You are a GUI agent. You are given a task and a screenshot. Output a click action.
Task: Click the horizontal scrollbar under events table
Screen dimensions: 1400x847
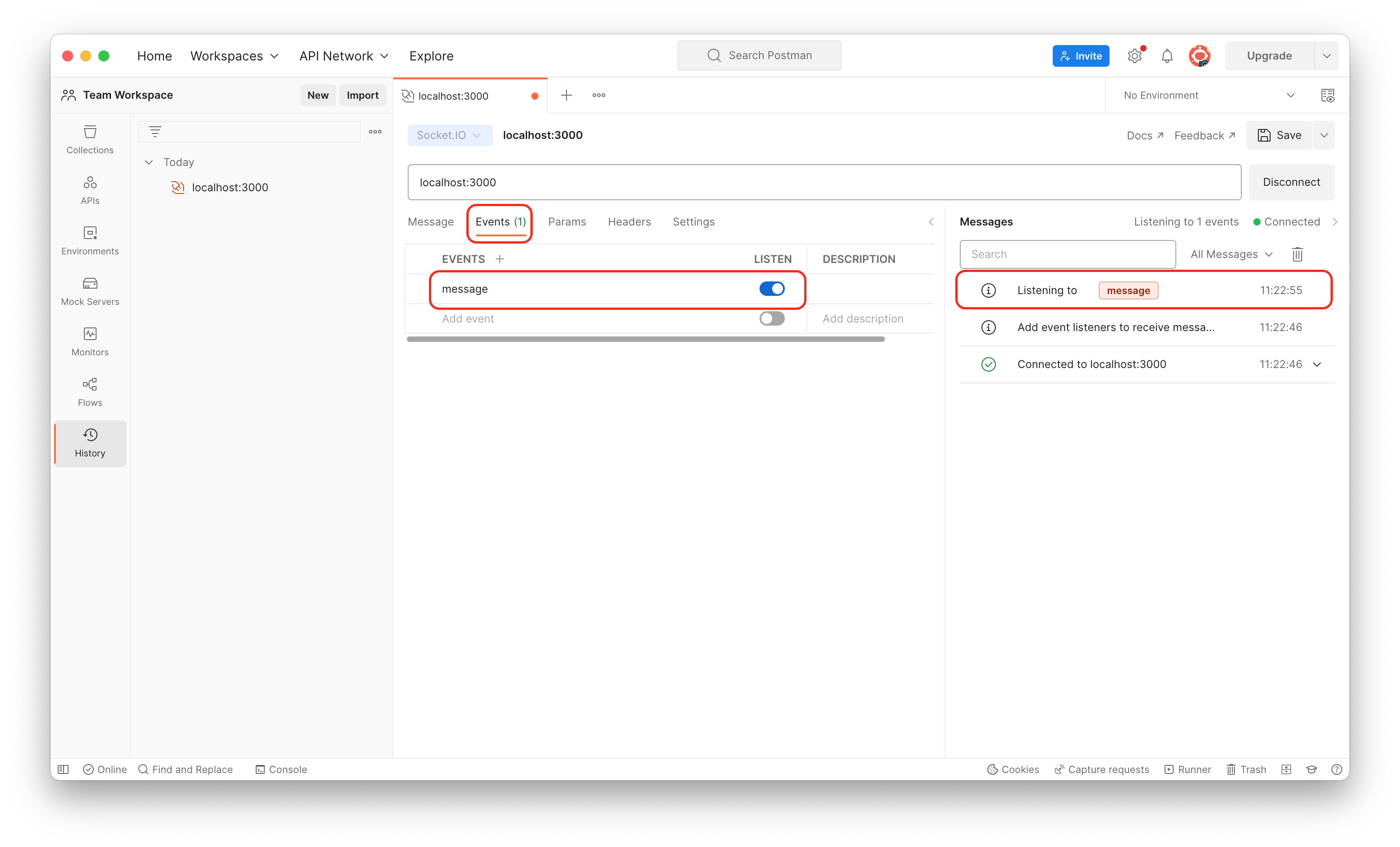(x=645, y=339)
